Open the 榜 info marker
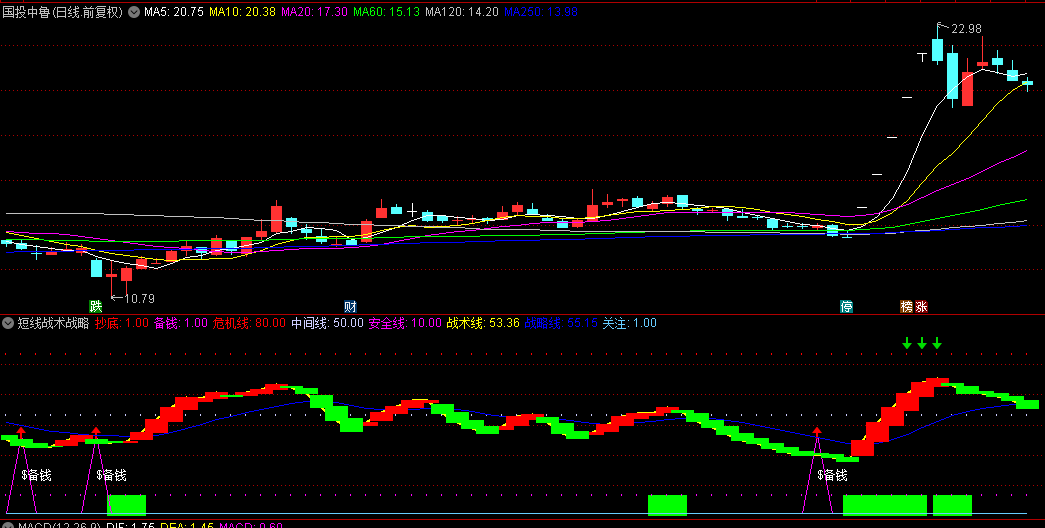Screen dimensions: 1045x528 point(906,307)
